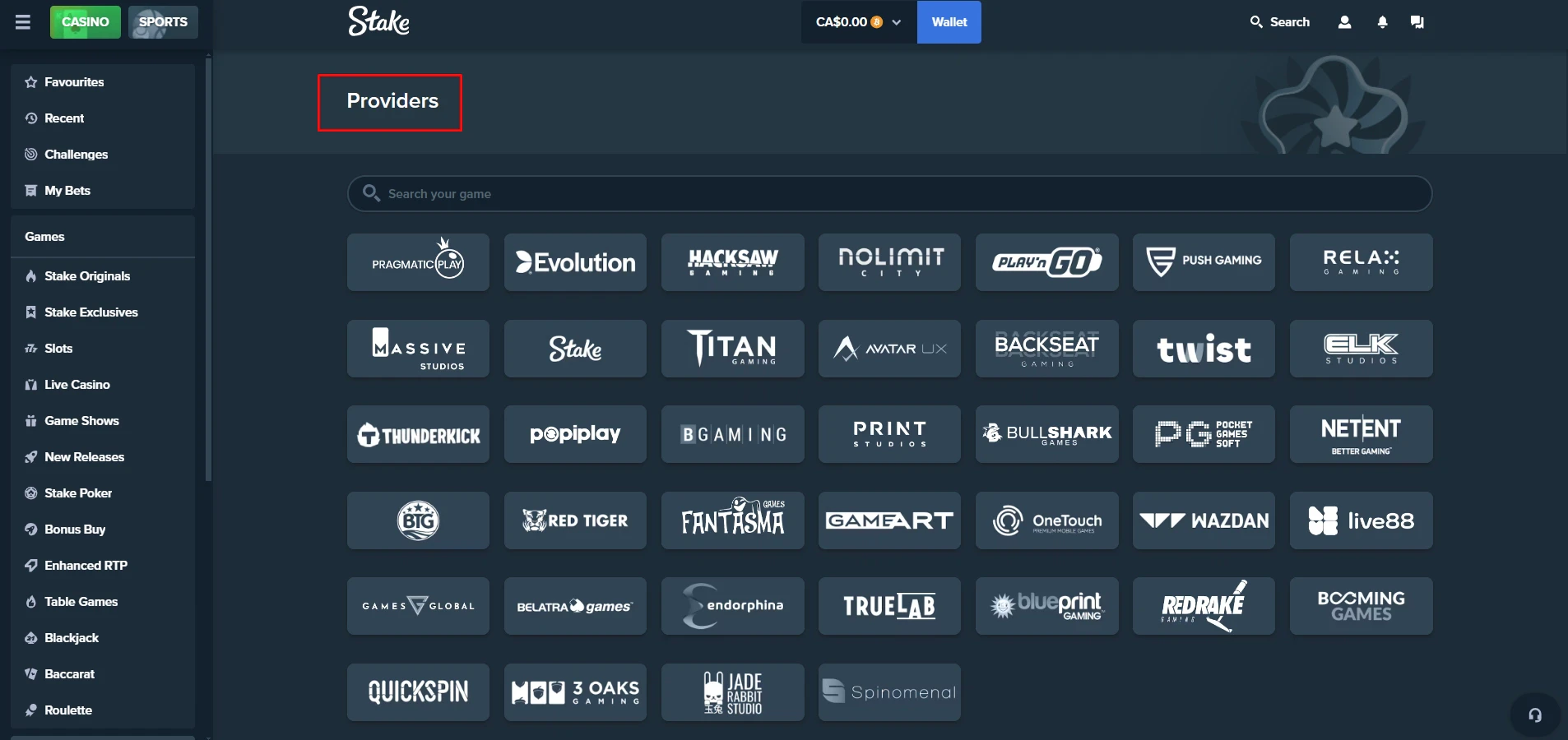Open the live support headset icon
Screen dimensions: 1568x740
[1535, 715]
